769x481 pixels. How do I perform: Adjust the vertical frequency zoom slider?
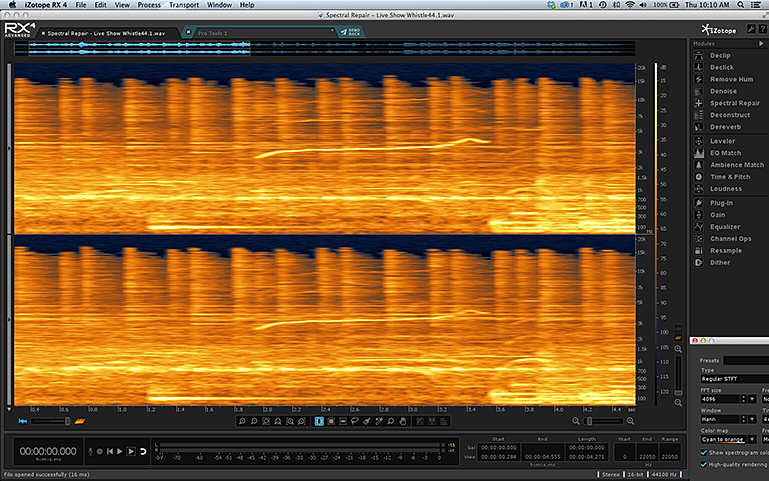tap(678, 375)
